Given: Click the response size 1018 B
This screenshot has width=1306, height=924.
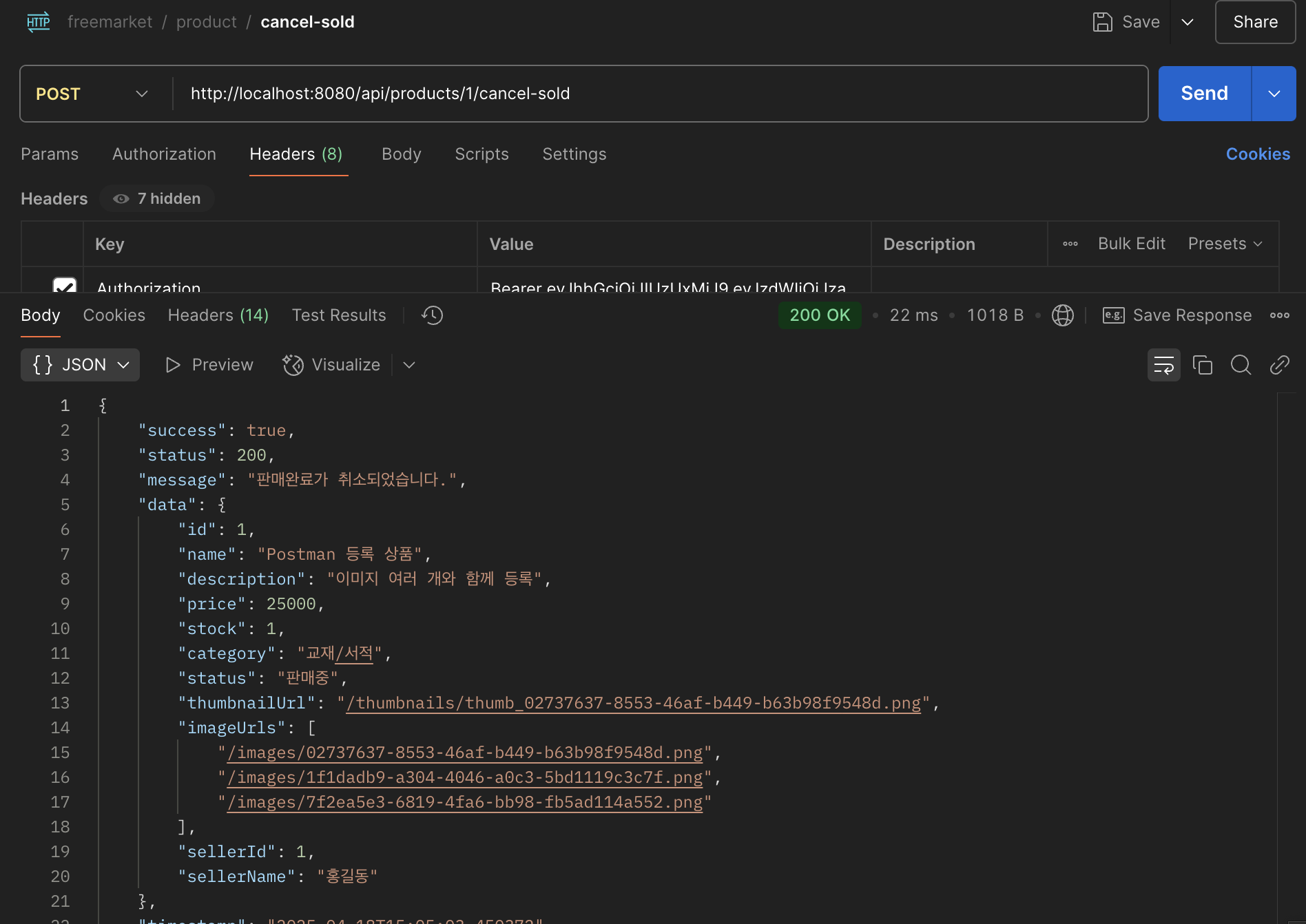Looking at the screenshot, I should coord(995,315).
